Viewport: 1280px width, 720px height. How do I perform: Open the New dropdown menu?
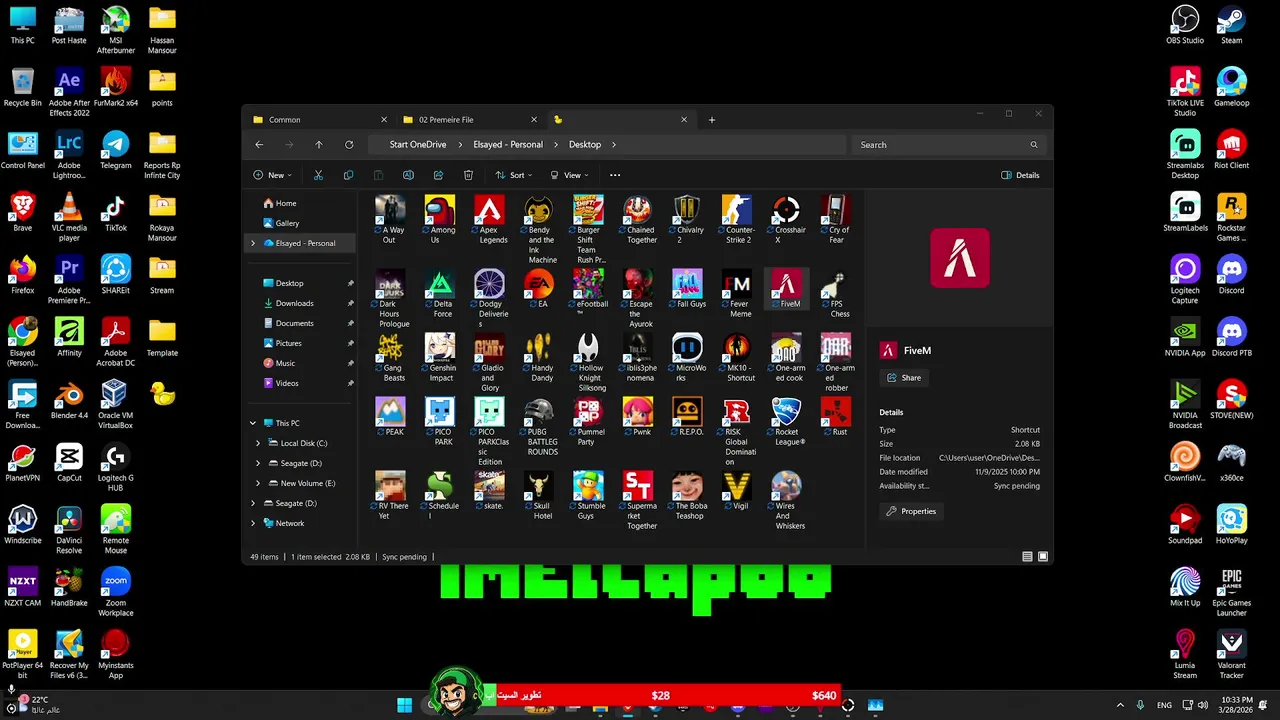(x=272, y=175)
